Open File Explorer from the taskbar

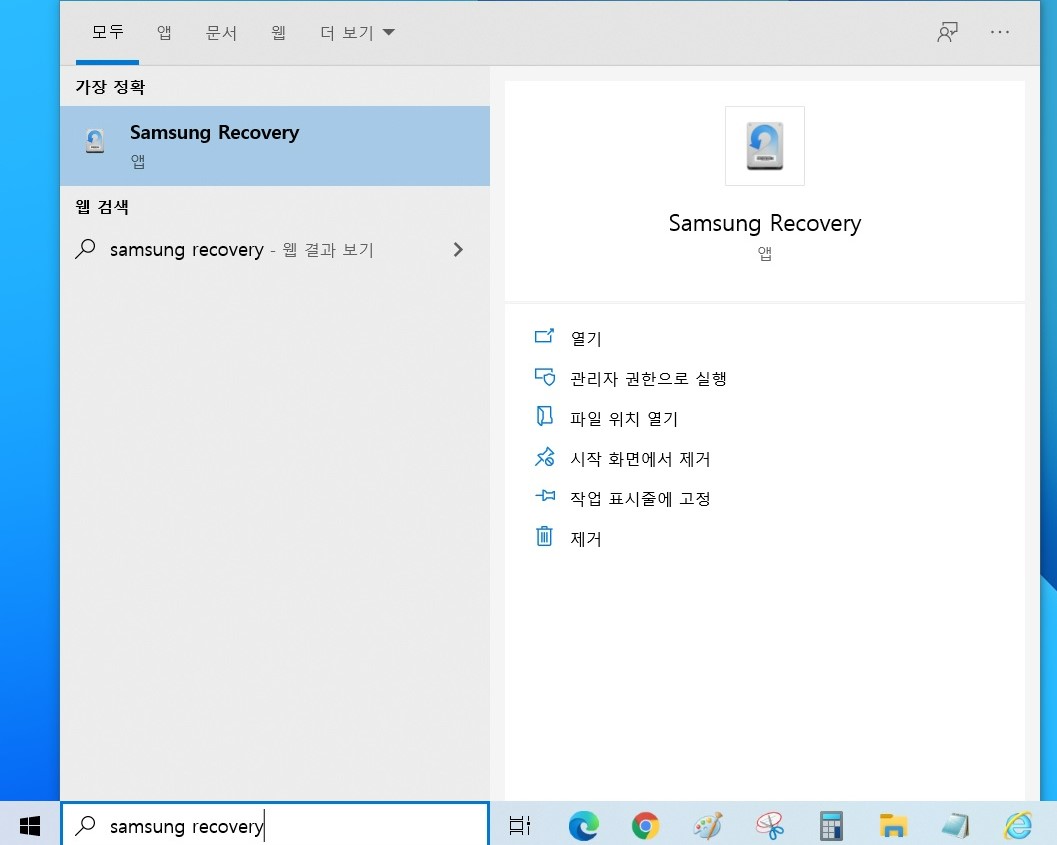point(893,825)
